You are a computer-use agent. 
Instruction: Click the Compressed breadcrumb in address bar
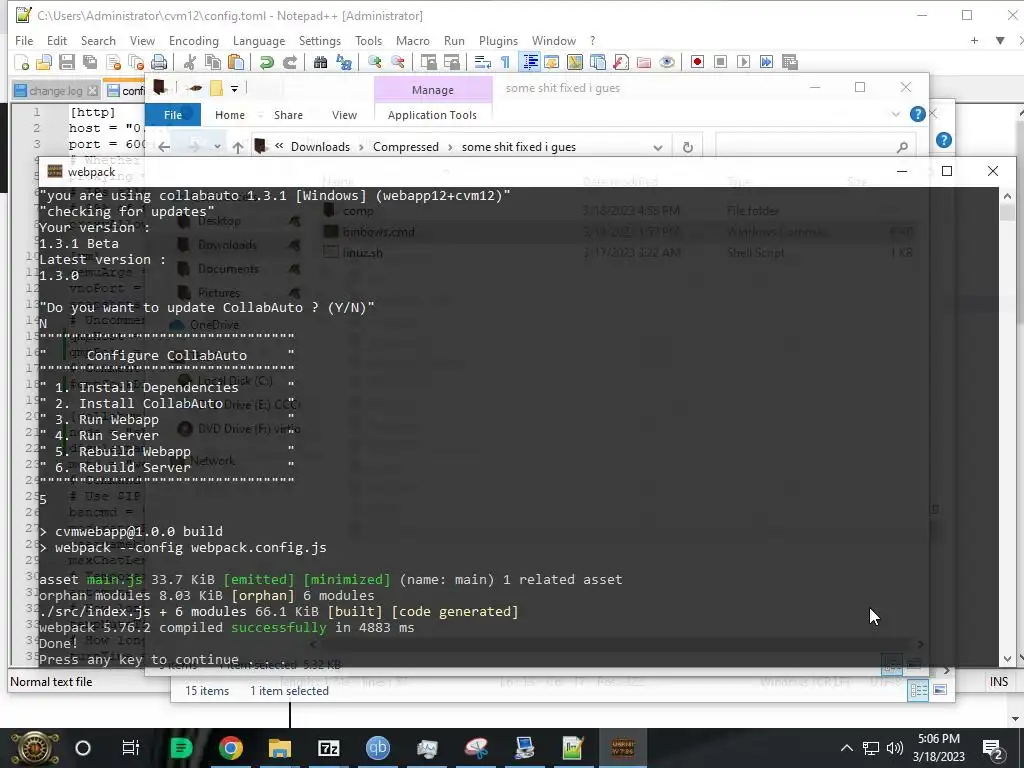pyautogui.click(x=406, y=147)
